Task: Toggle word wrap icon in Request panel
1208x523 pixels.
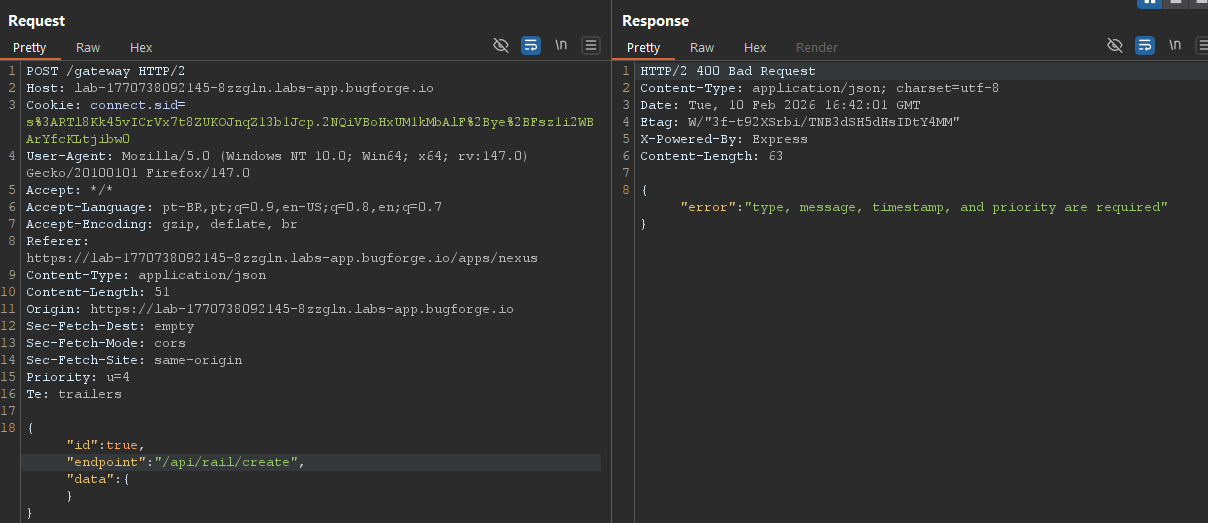Action: (x=531, y=45)
